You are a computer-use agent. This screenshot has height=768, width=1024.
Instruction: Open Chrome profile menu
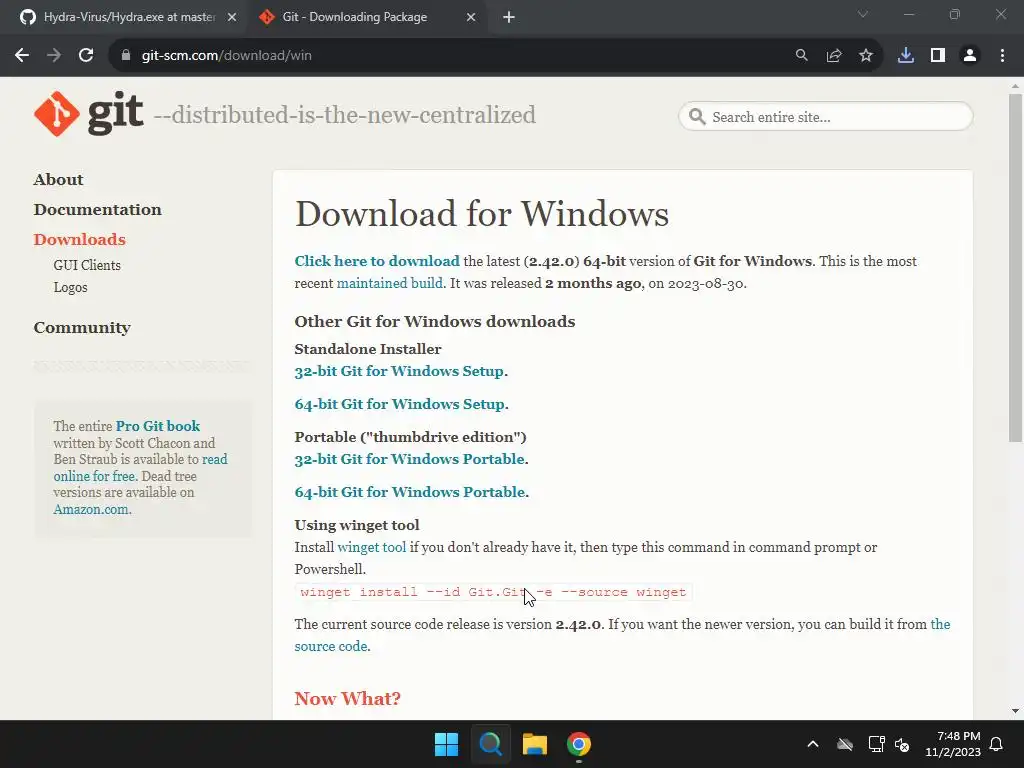pyautogui.click(x=970, y=56)
